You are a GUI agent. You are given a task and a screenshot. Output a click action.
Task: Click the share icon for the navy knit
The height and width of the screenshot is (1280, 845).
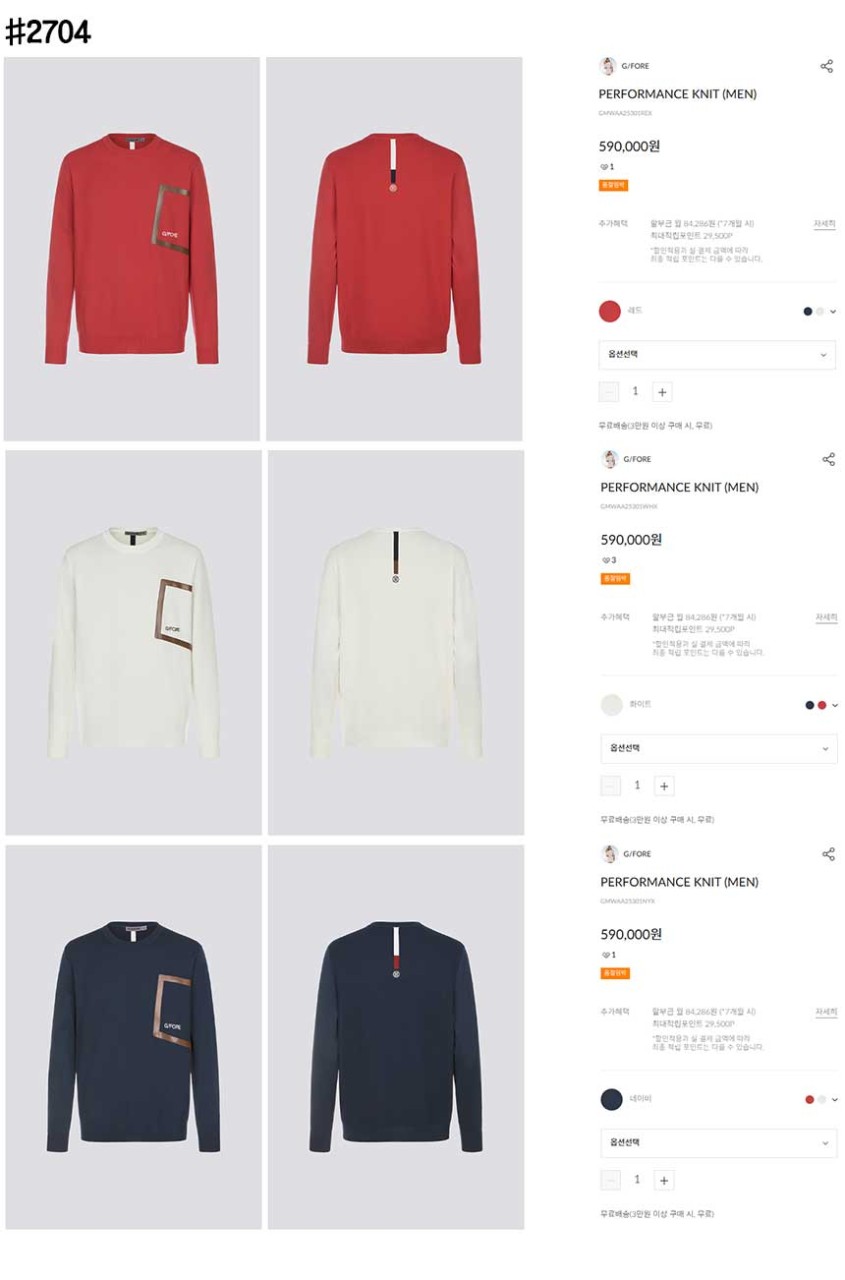tap(828, 854)
